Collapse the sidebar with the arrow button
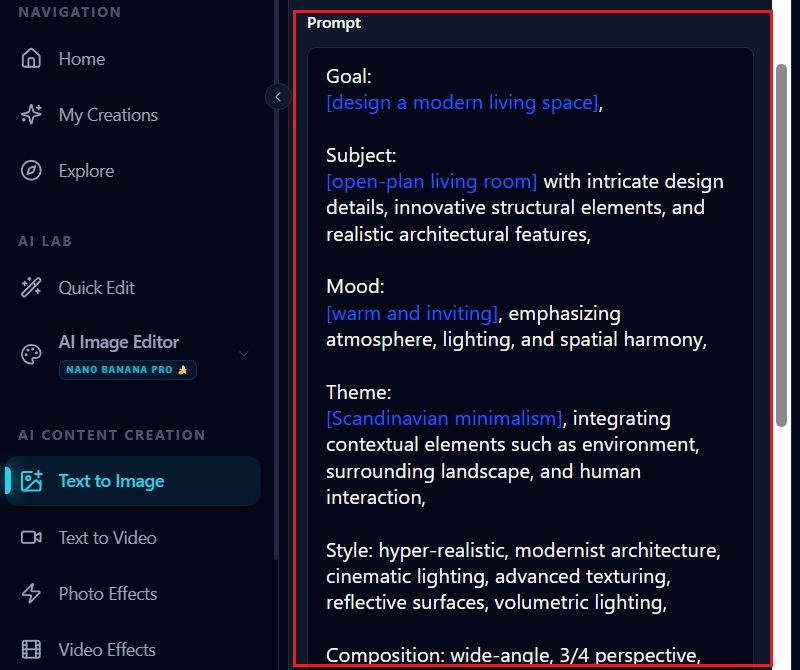 pos(278,96)
